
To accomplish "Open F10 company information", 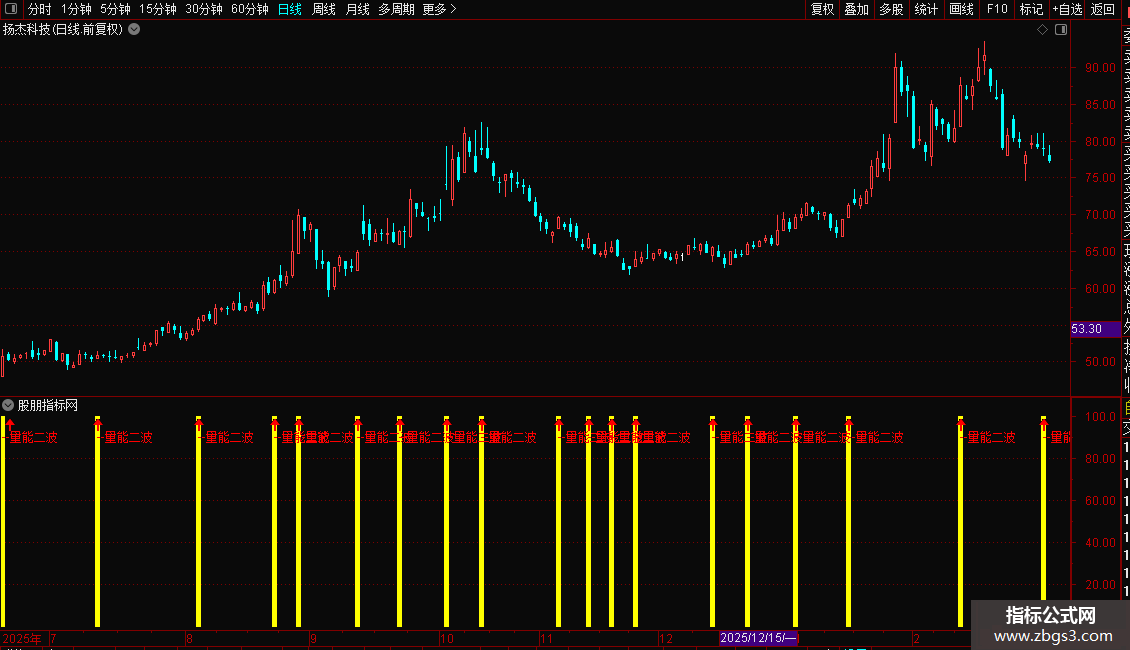I will 997,9.
